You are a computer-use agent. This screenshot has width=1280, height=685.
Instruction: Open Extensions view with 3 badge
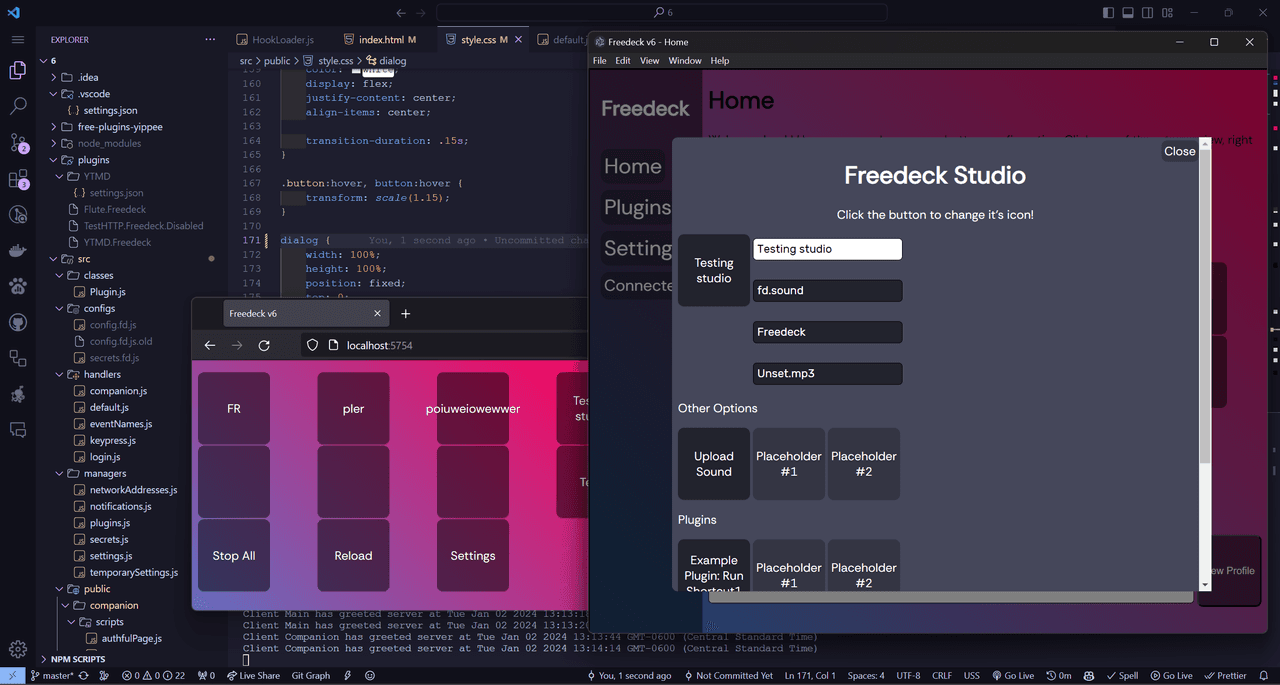click(17, 179)
